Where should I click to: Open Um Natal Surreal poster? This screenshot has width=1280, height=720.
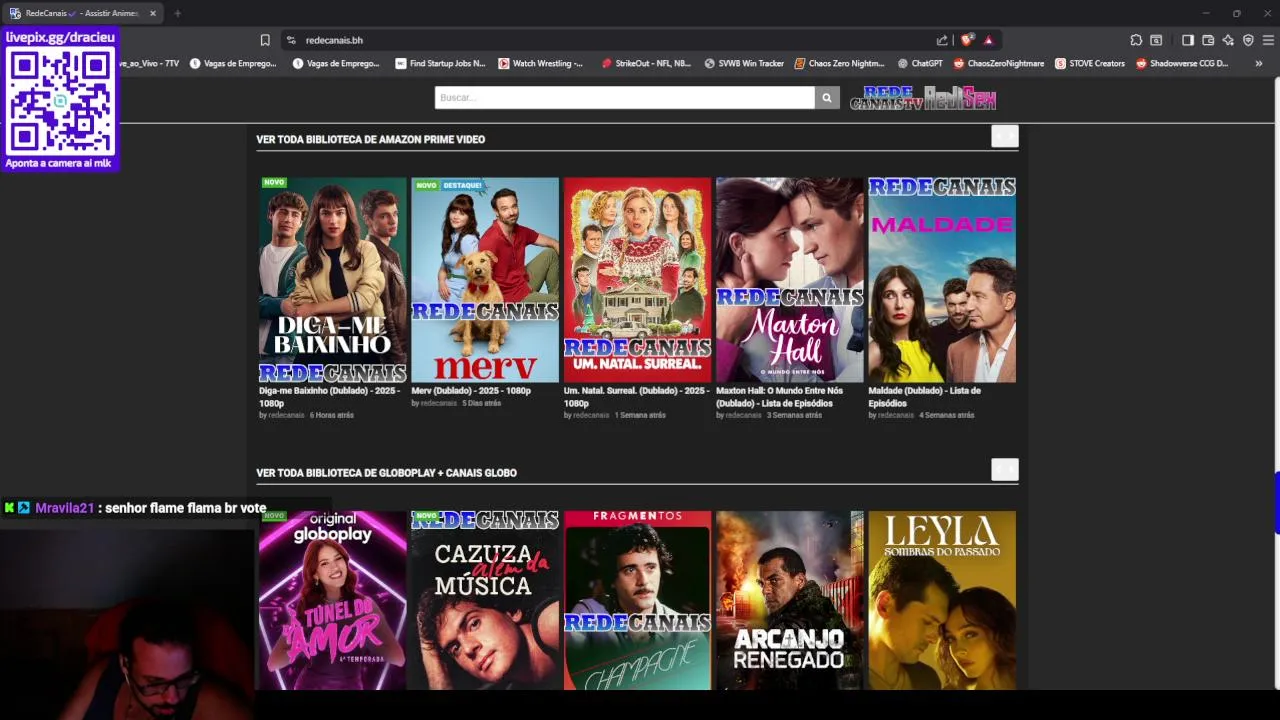[637, 280]
